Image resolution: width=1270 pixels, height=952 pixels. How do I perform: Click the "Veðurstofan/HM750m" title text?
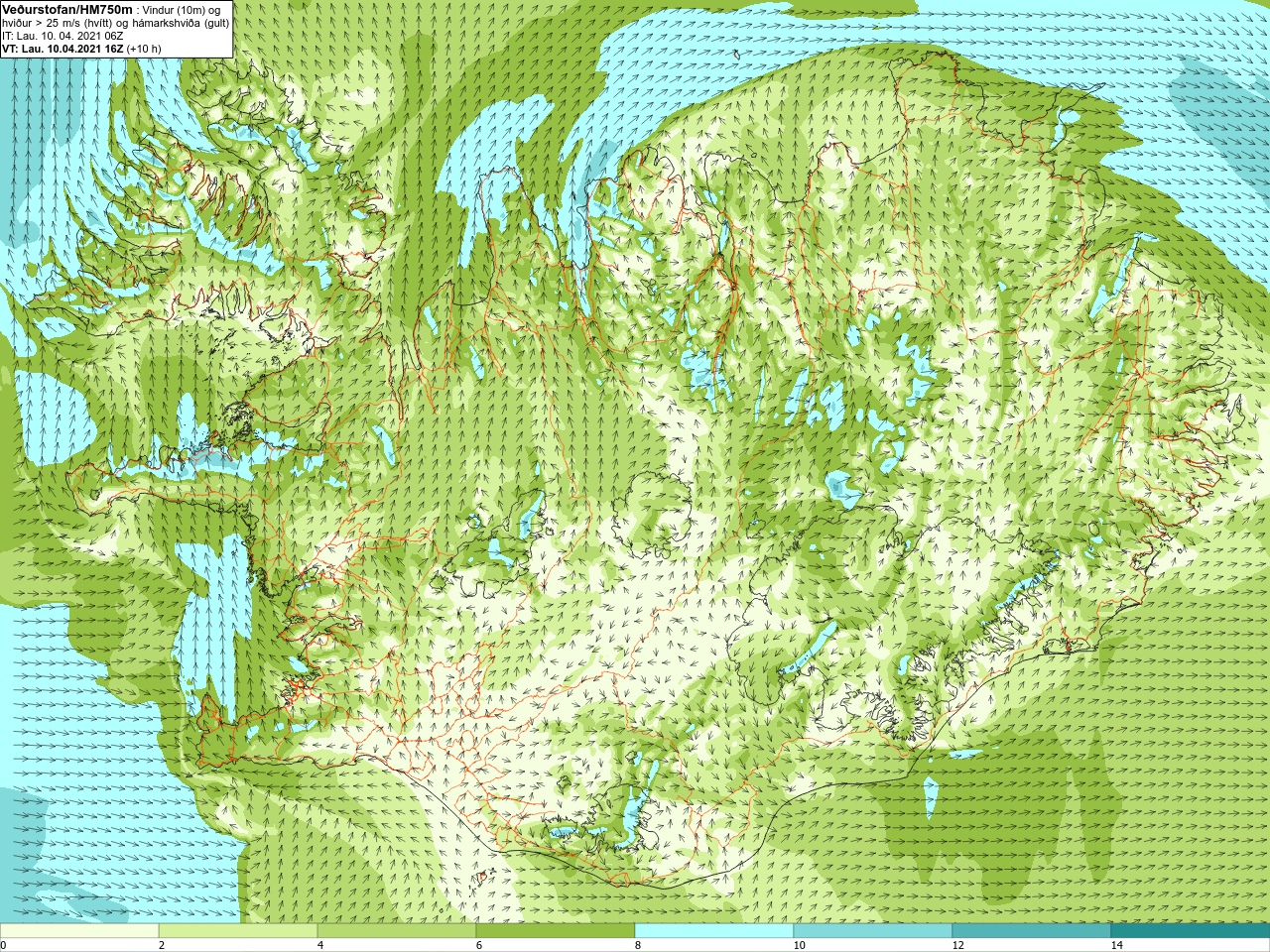tap(67, 10)
